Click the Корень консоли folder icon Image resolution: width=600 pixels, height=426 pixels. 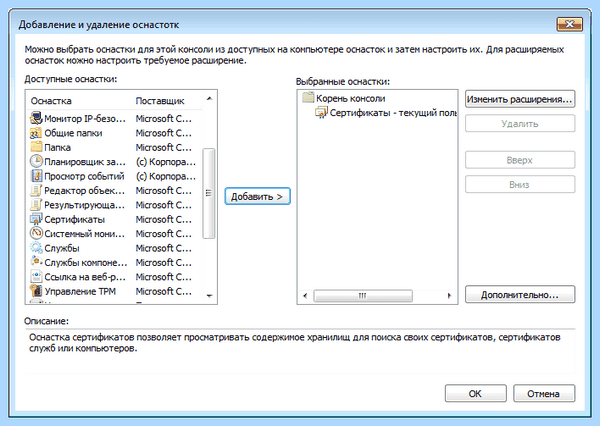point(308,98)
